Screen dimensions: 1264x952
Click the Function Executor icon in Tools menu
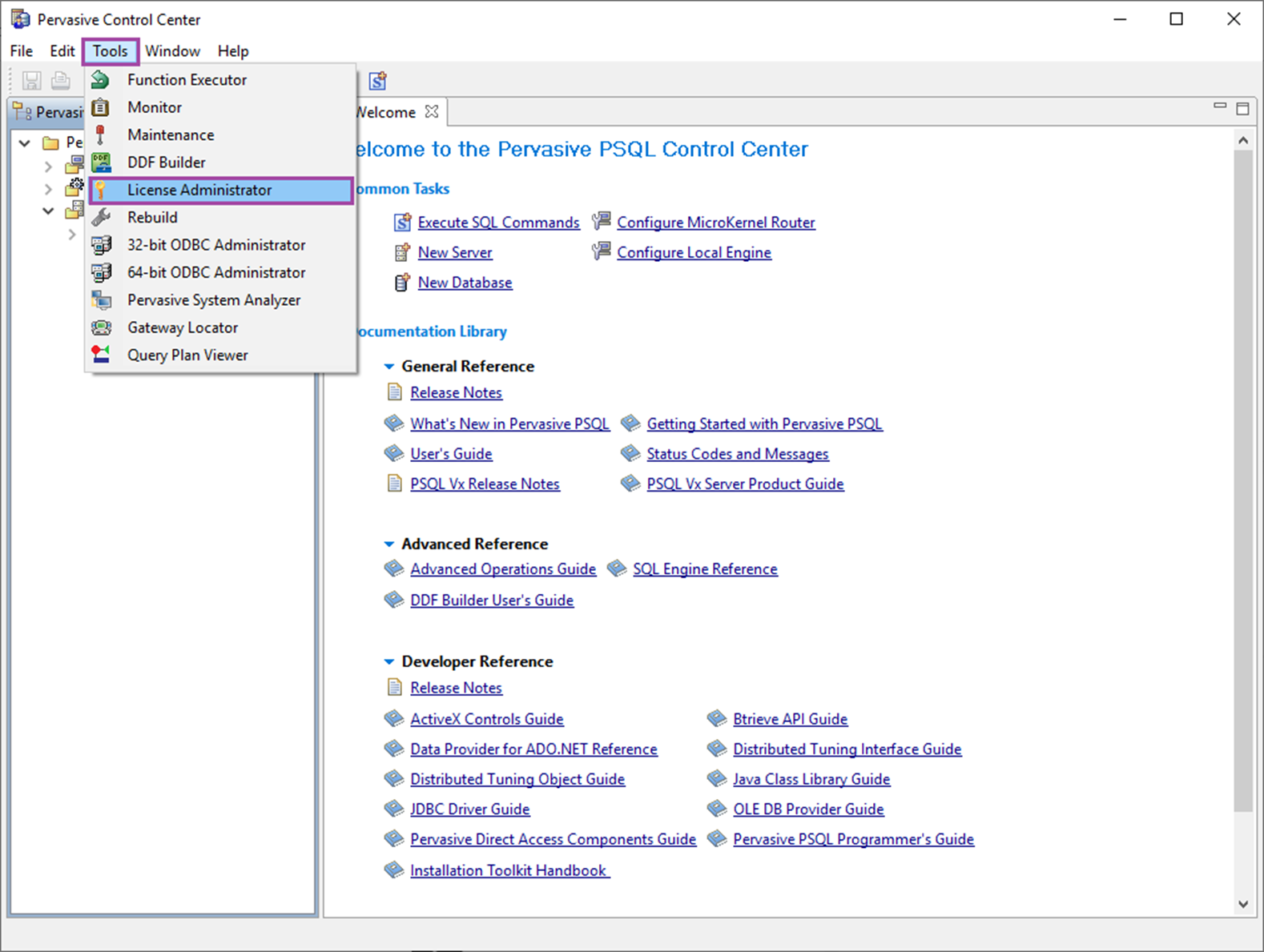[x=101, y=79]
